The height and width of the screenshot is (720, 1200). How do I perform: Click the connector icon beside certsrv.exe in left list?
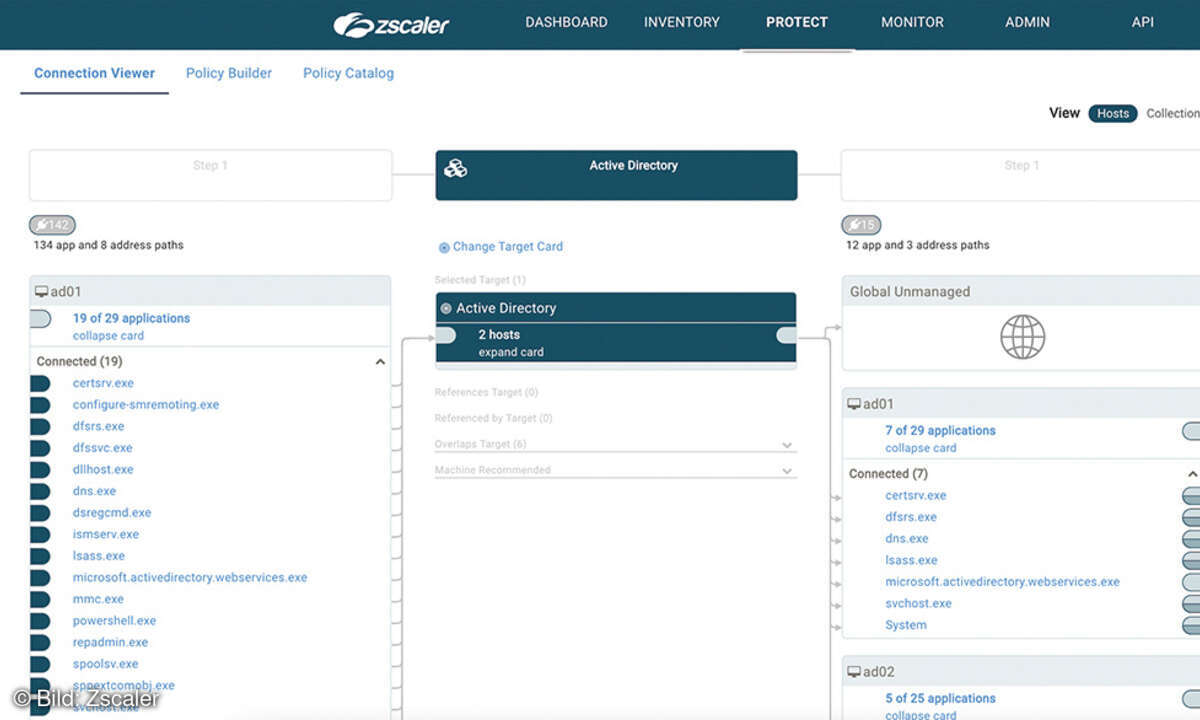pyautogui.click(x=40, y=383)
